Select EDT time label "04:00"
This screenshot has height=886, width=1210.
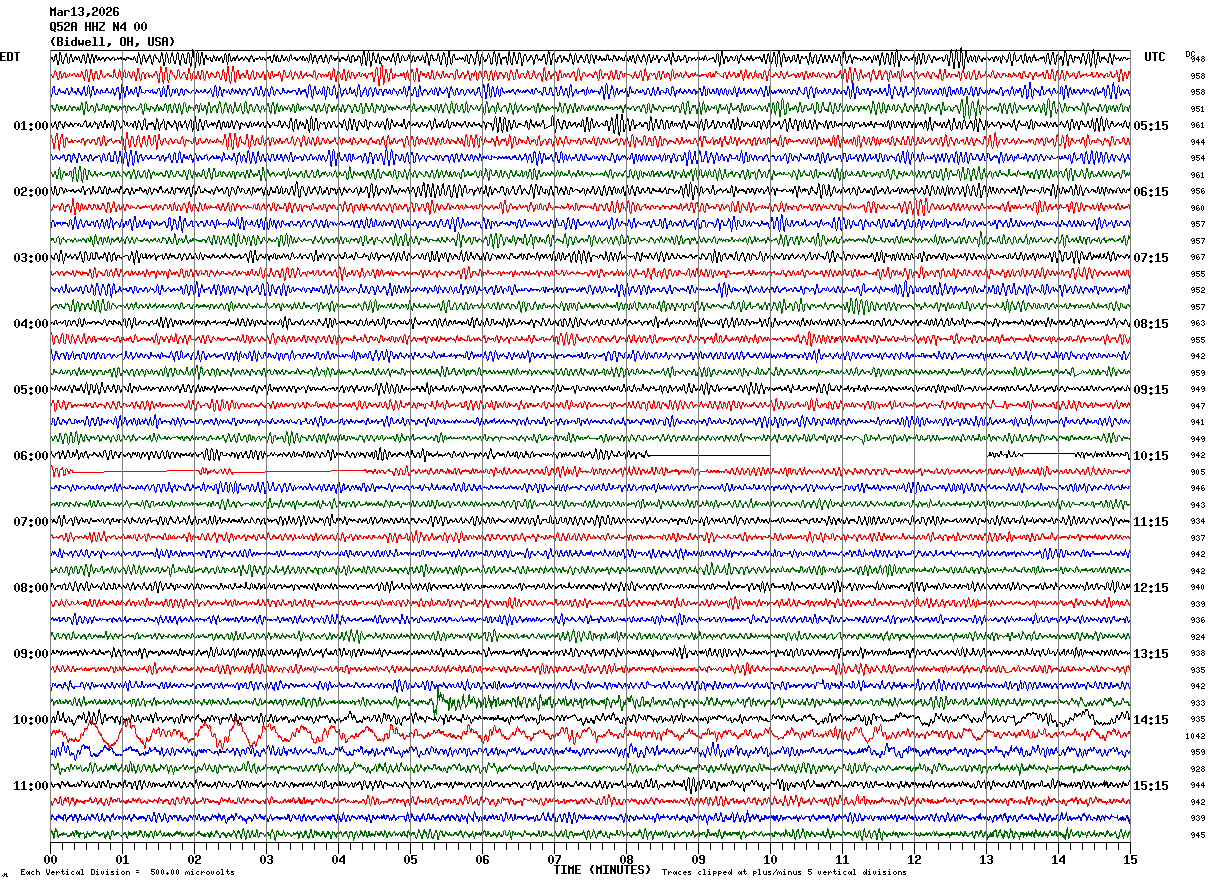pyautogui.click(x=31, y=324)
